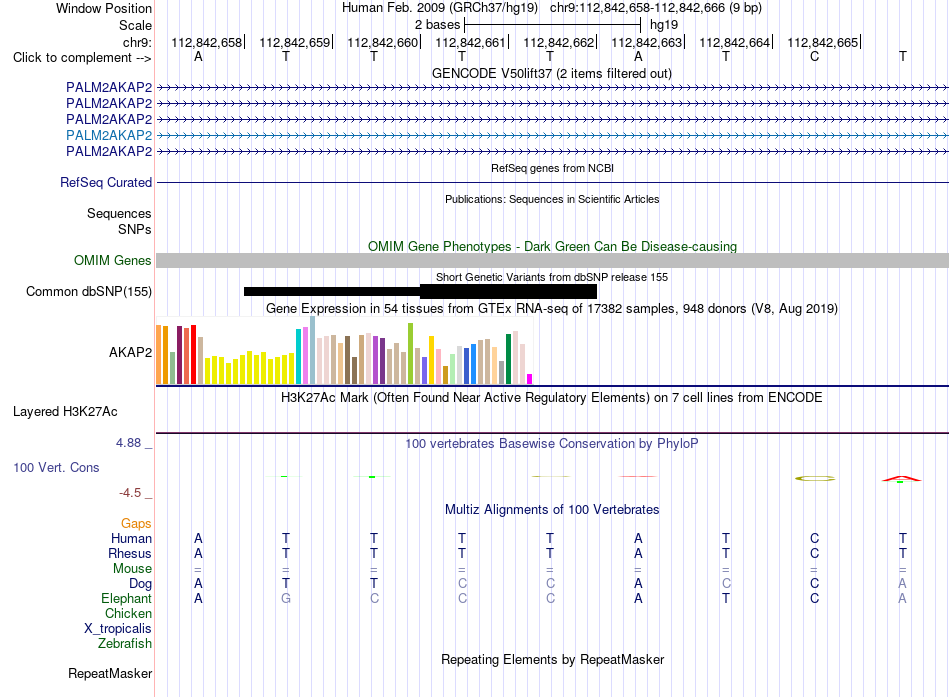Click the -4.5 PhyloP lower scale value
The image size is (950, 697).
point(130,493)
